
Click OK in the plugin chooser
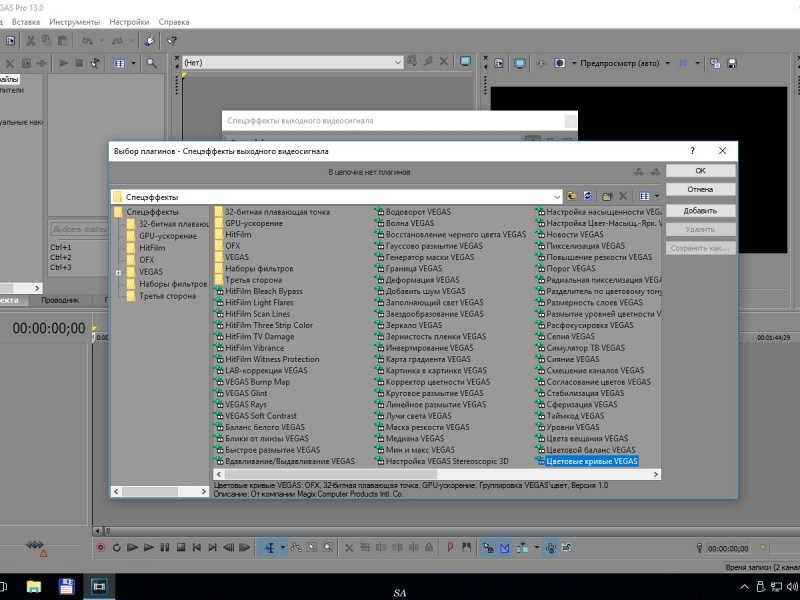click(701, 170)
